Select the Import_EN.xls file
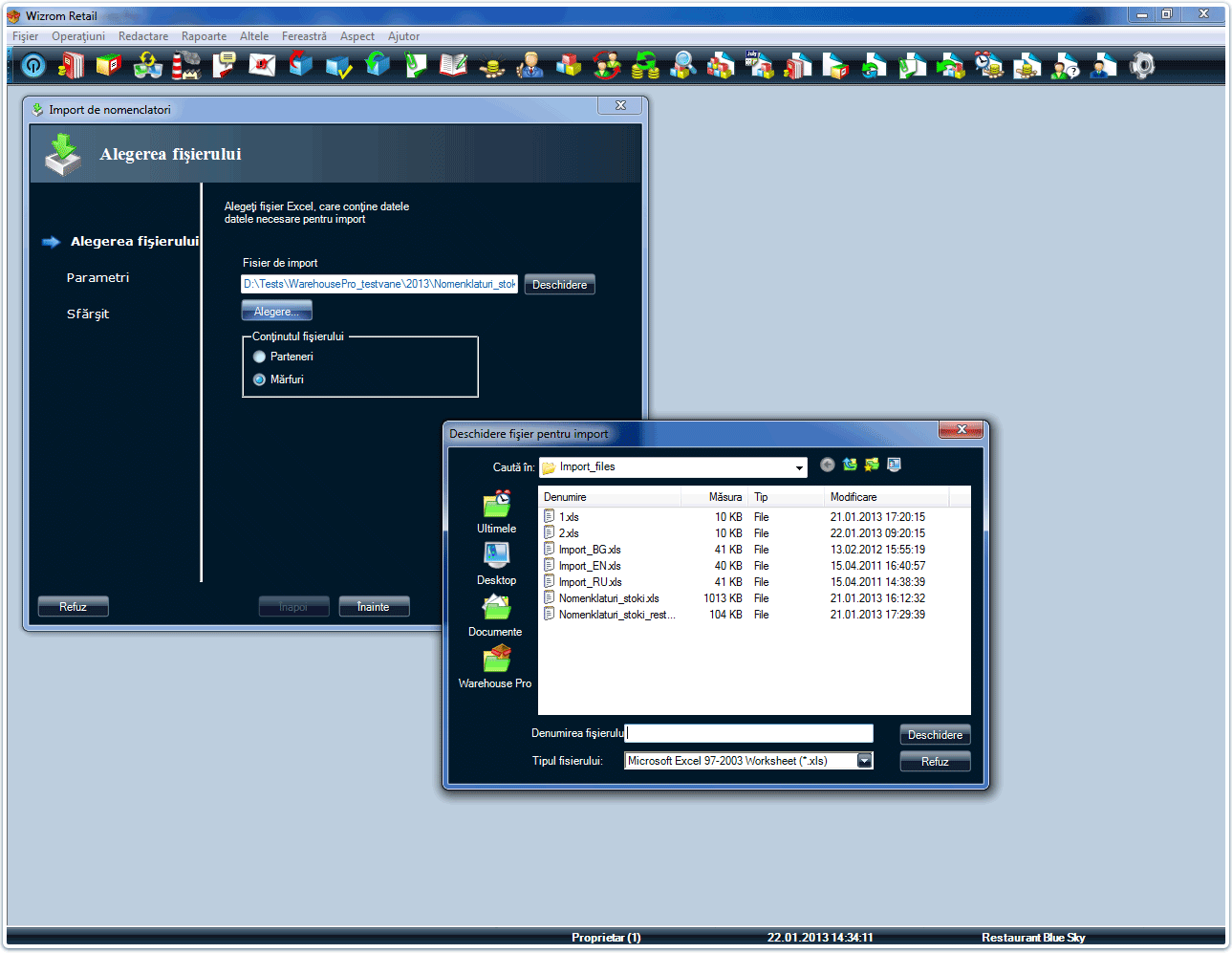1232x953 pixels. tap(590, 566)
